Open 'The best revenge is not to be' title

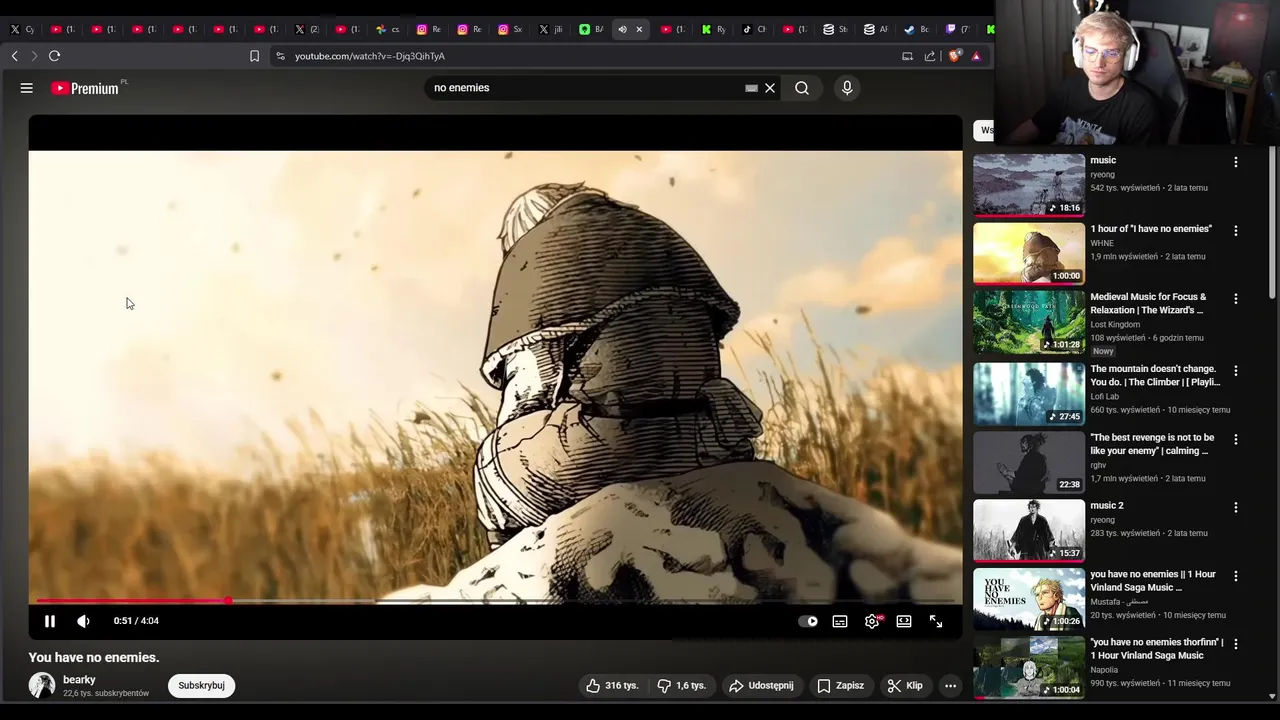1152,444
